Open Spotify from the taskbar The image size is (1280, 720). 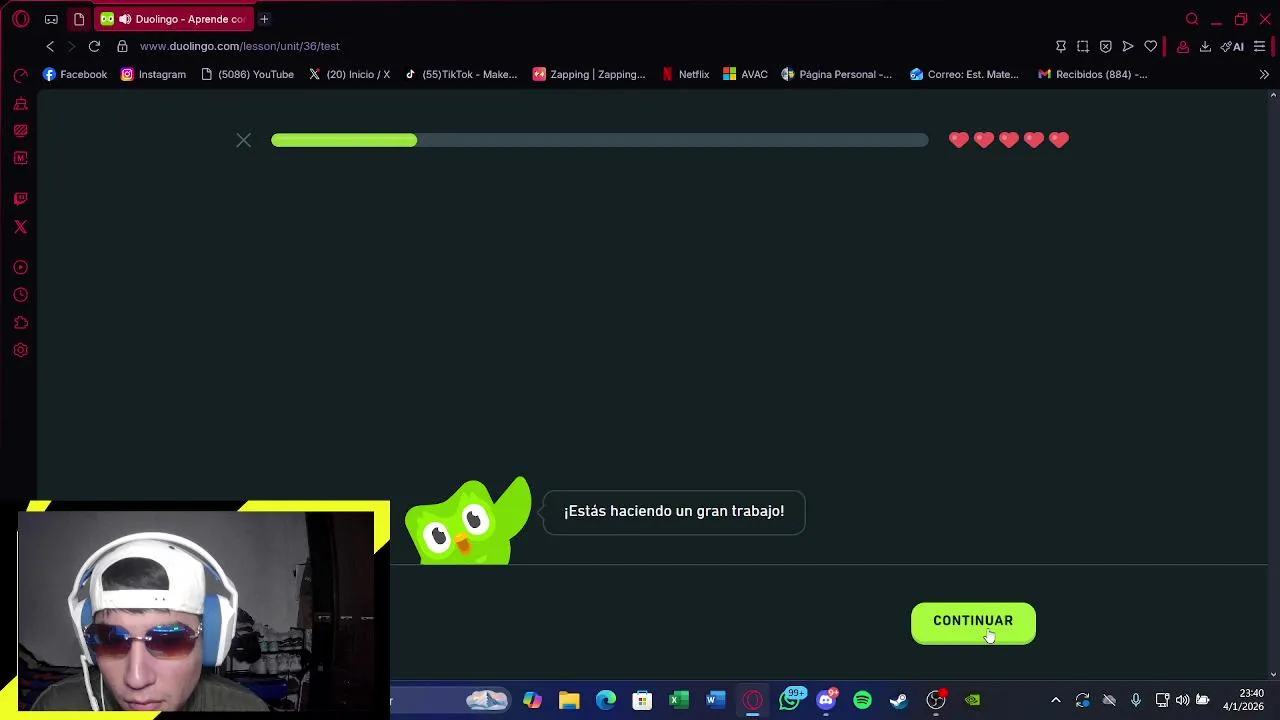(x=862, y=700)
